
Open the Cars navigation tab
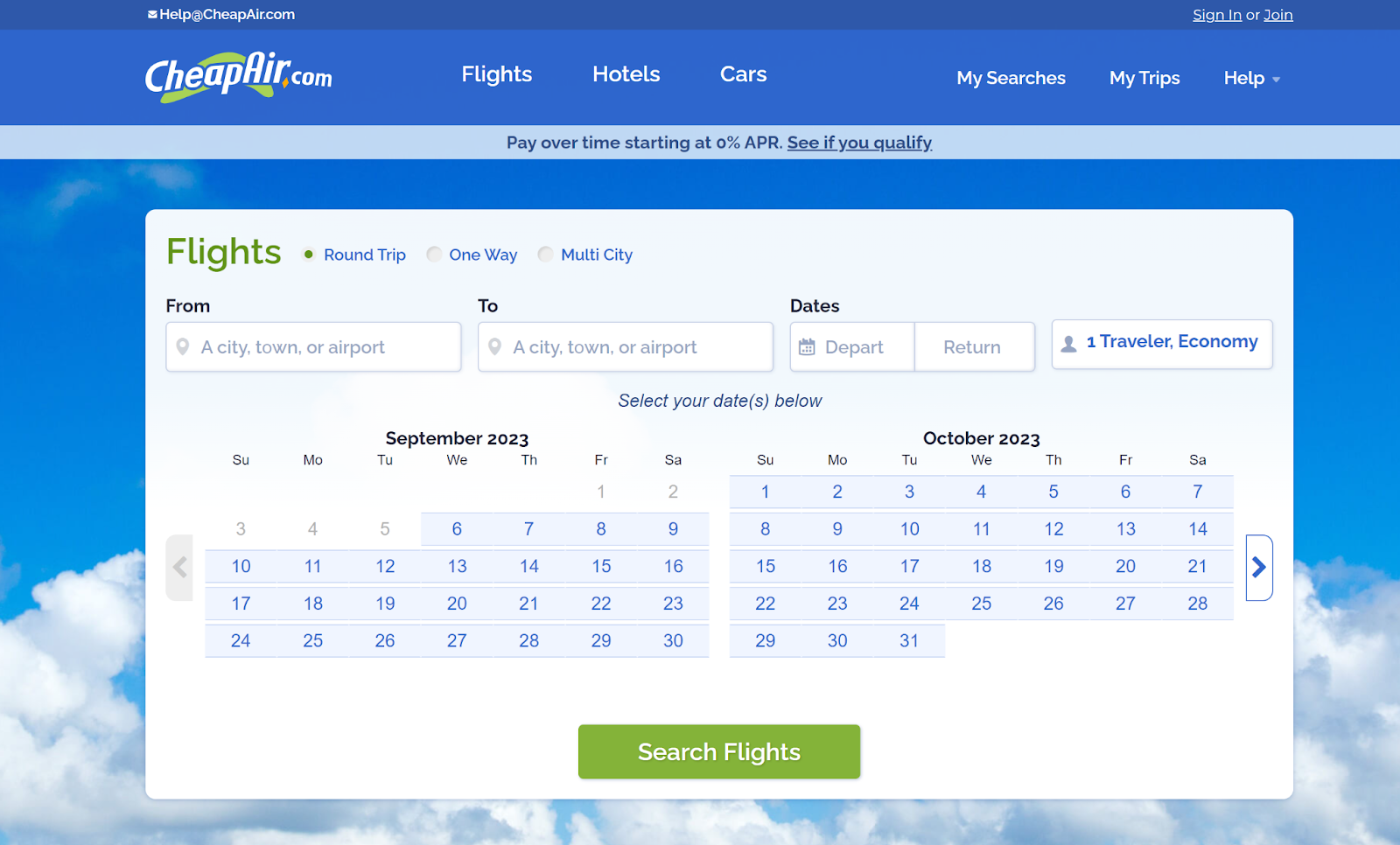pyautogui.click(x=744, y=74)
